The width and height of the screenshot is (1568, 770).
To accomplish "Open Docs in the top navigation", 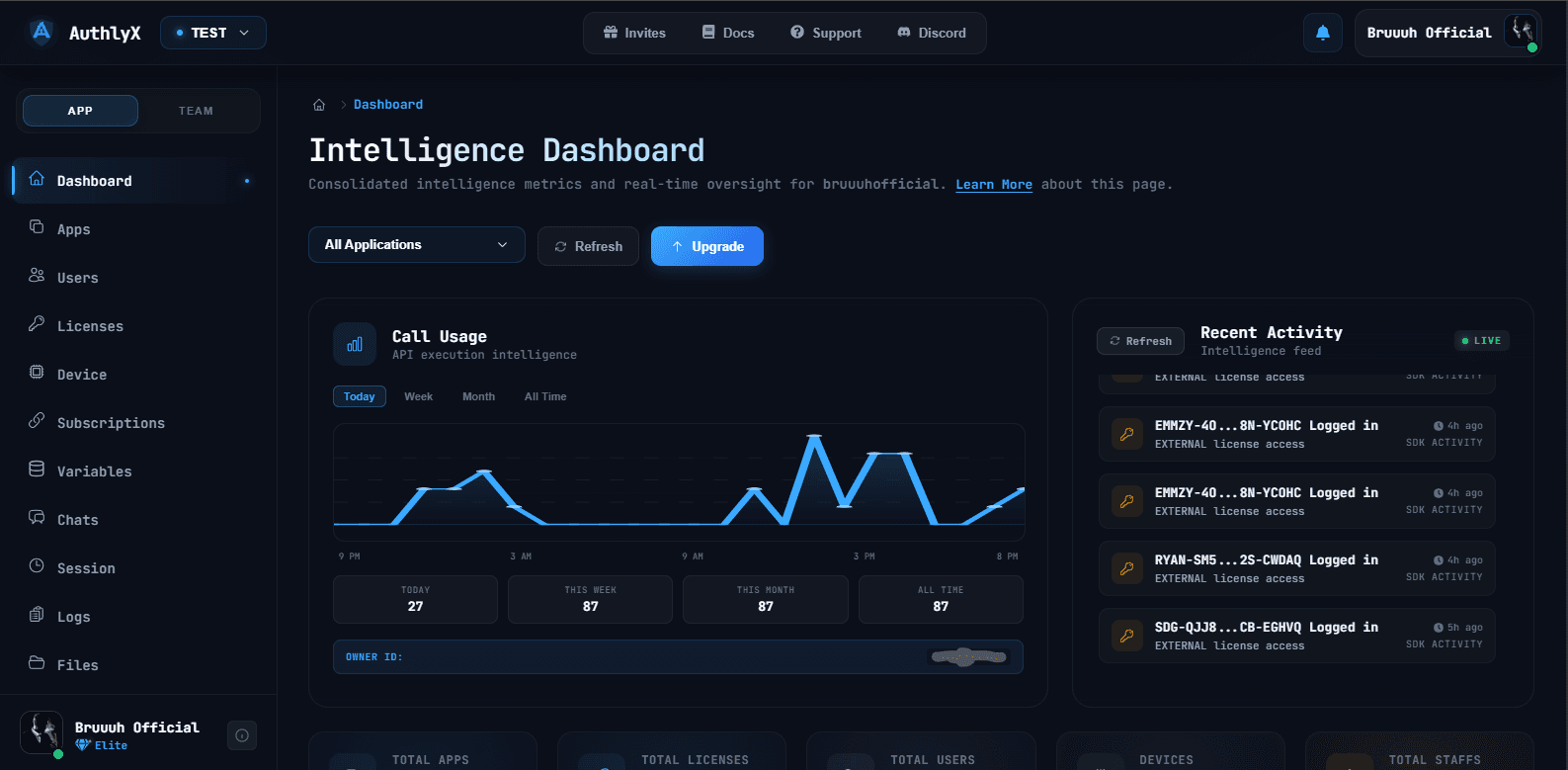I will click(728, 33).
